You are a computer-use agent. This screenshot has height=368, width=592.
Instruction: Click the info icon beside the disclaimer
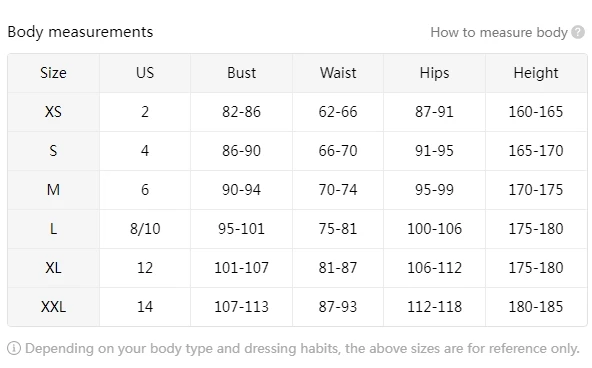pyautogui.click(x=14, y=348)
